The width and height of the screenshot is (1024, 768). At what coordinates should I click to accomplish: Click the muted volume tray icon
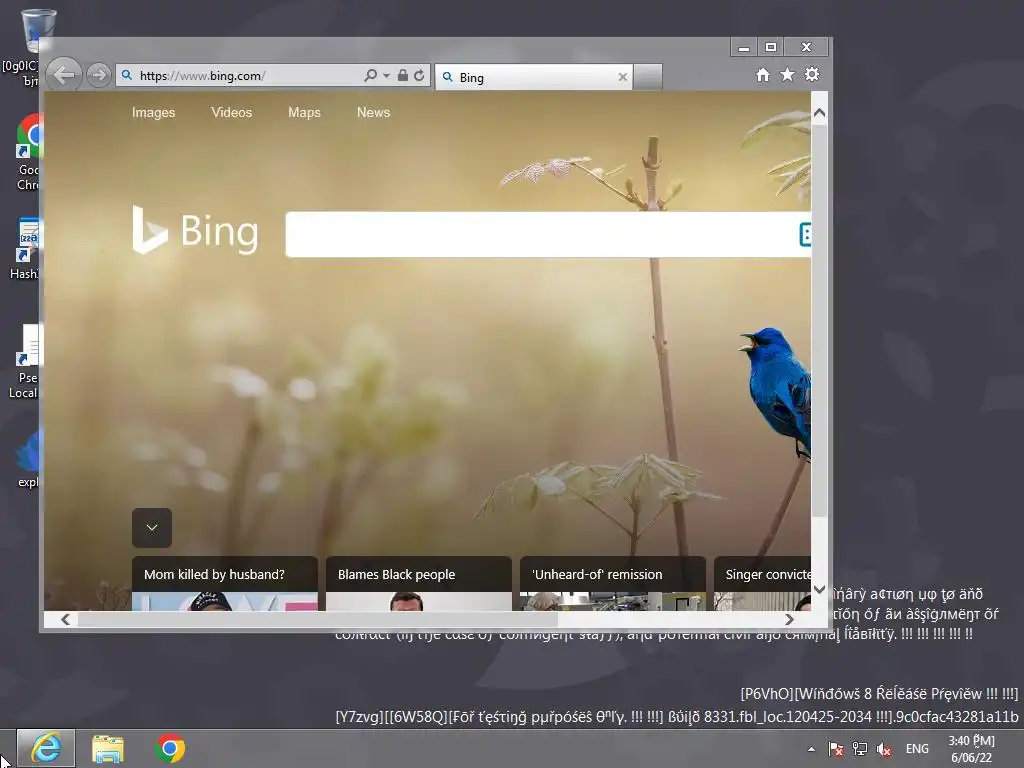point(884,749)
